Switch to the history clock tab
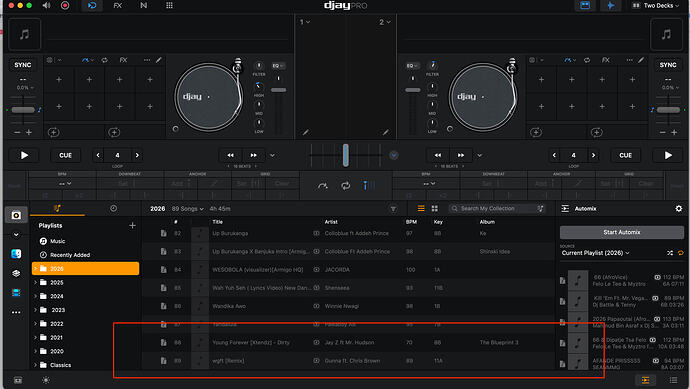Image resolution: width=690 pixels, height=389 pixels. pyautogui.click(x=113, y=208)
